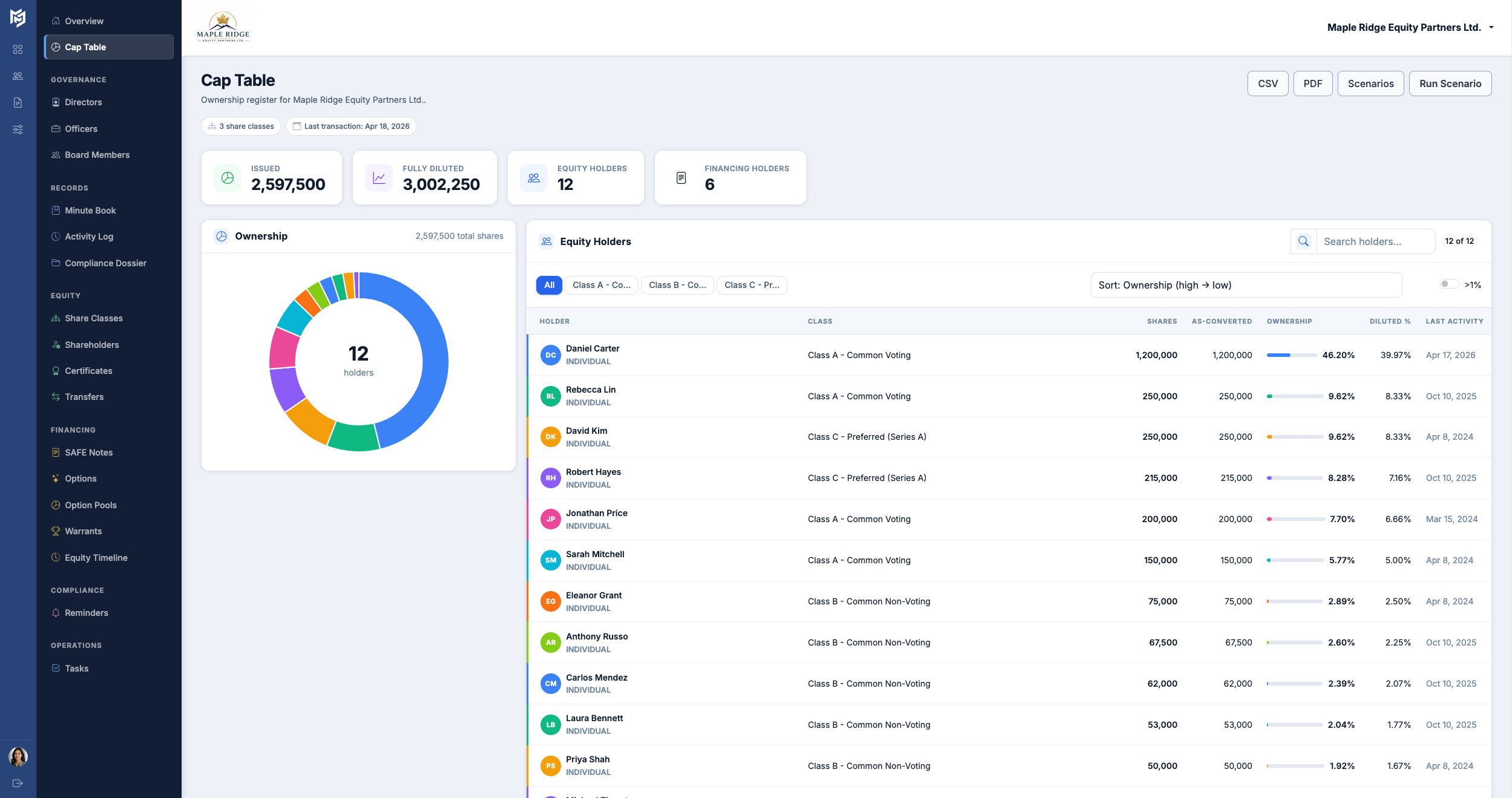Select the Class B - Common filter chip
The height and width of the screenshot is (798, 1512).
coord(677,285)
